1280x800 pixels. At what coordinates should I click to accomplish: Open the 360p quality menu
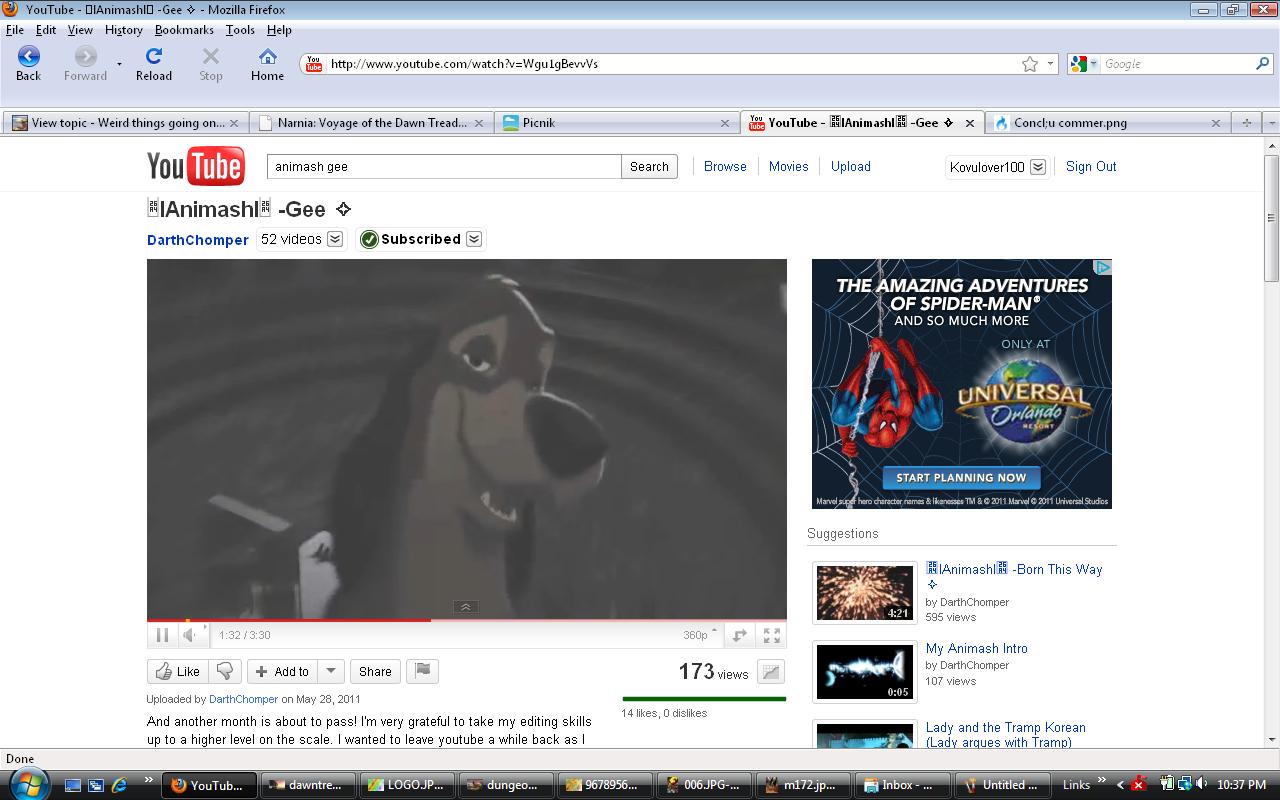pos(696,635)
